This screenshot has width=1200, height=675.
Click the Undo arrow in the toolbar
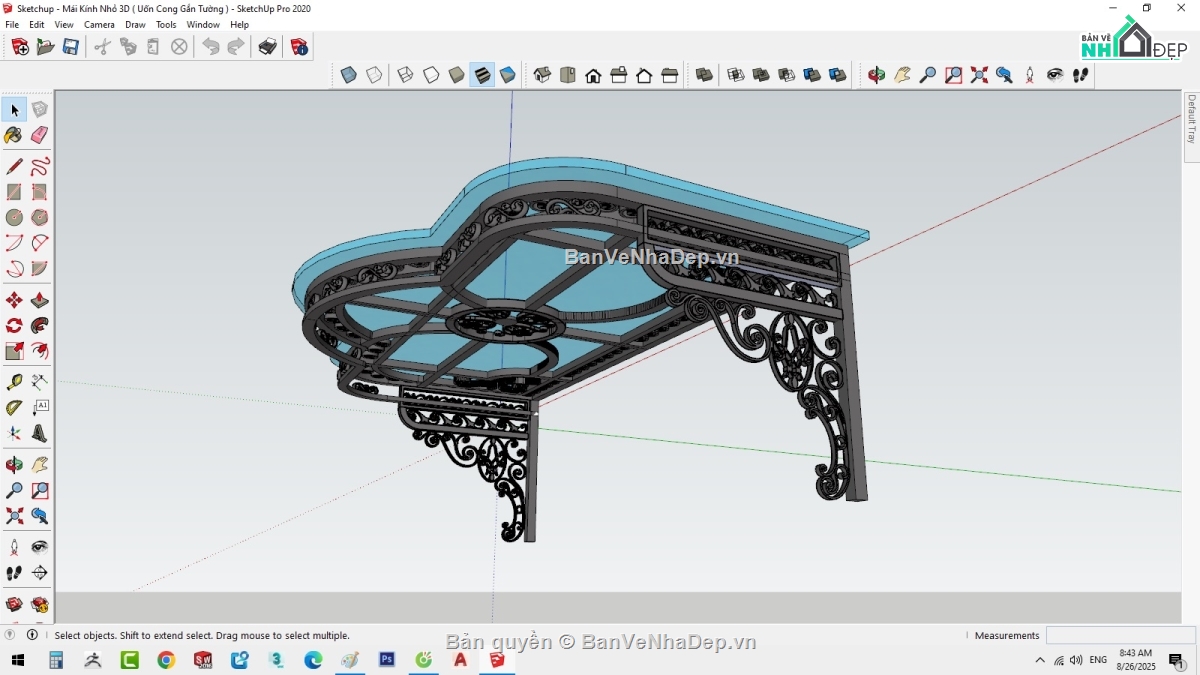click(x=210, y=45)
